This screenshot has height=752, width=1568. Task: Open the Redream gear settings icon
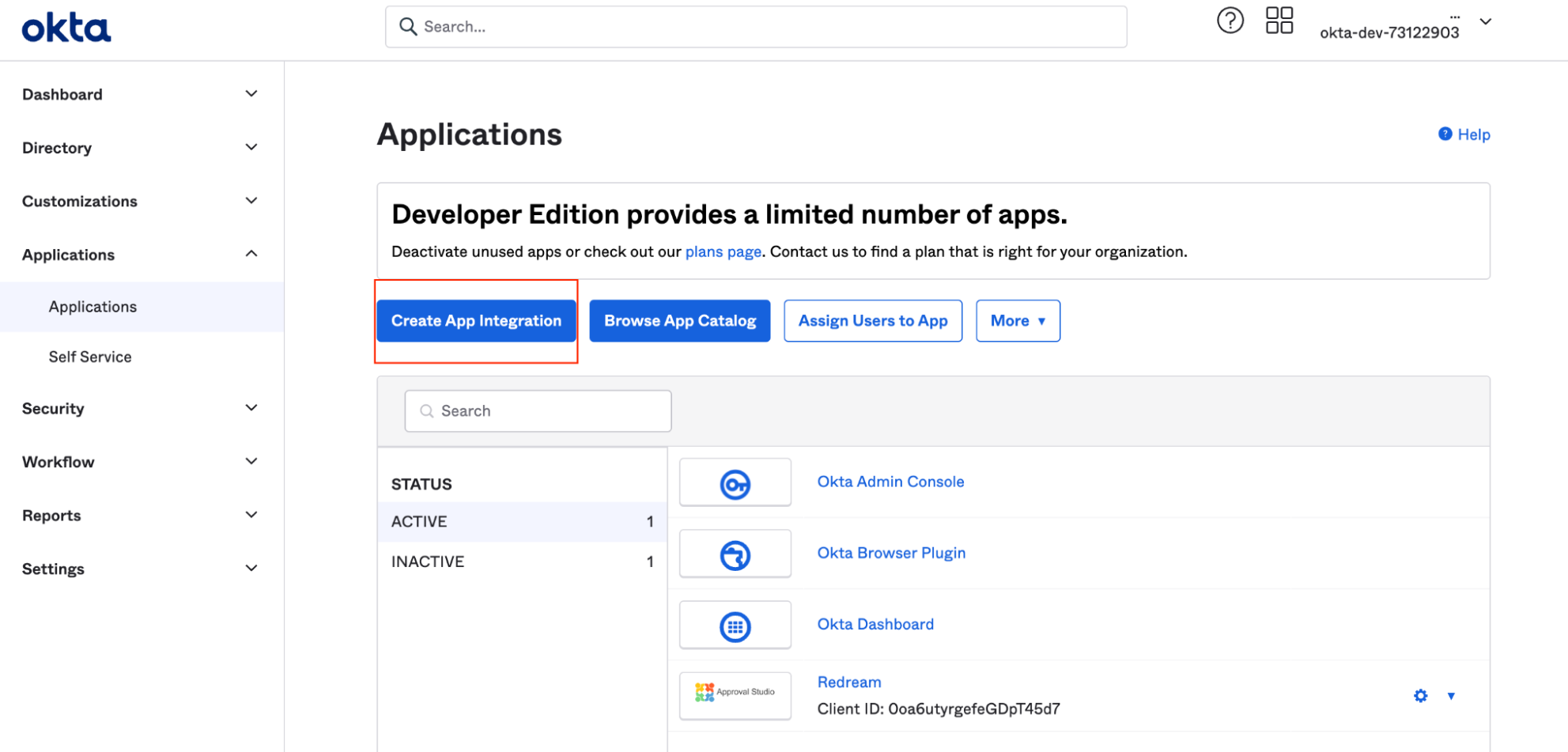[x=1420, y=696]
